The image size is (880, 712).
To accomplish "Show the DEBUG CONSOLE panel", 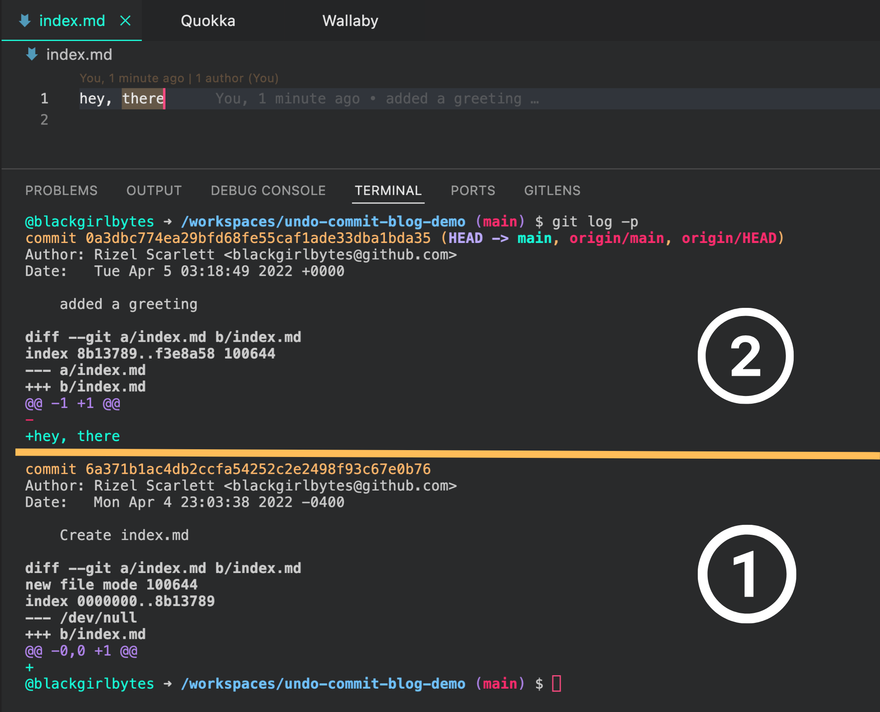I will click(x=268, y=190).
